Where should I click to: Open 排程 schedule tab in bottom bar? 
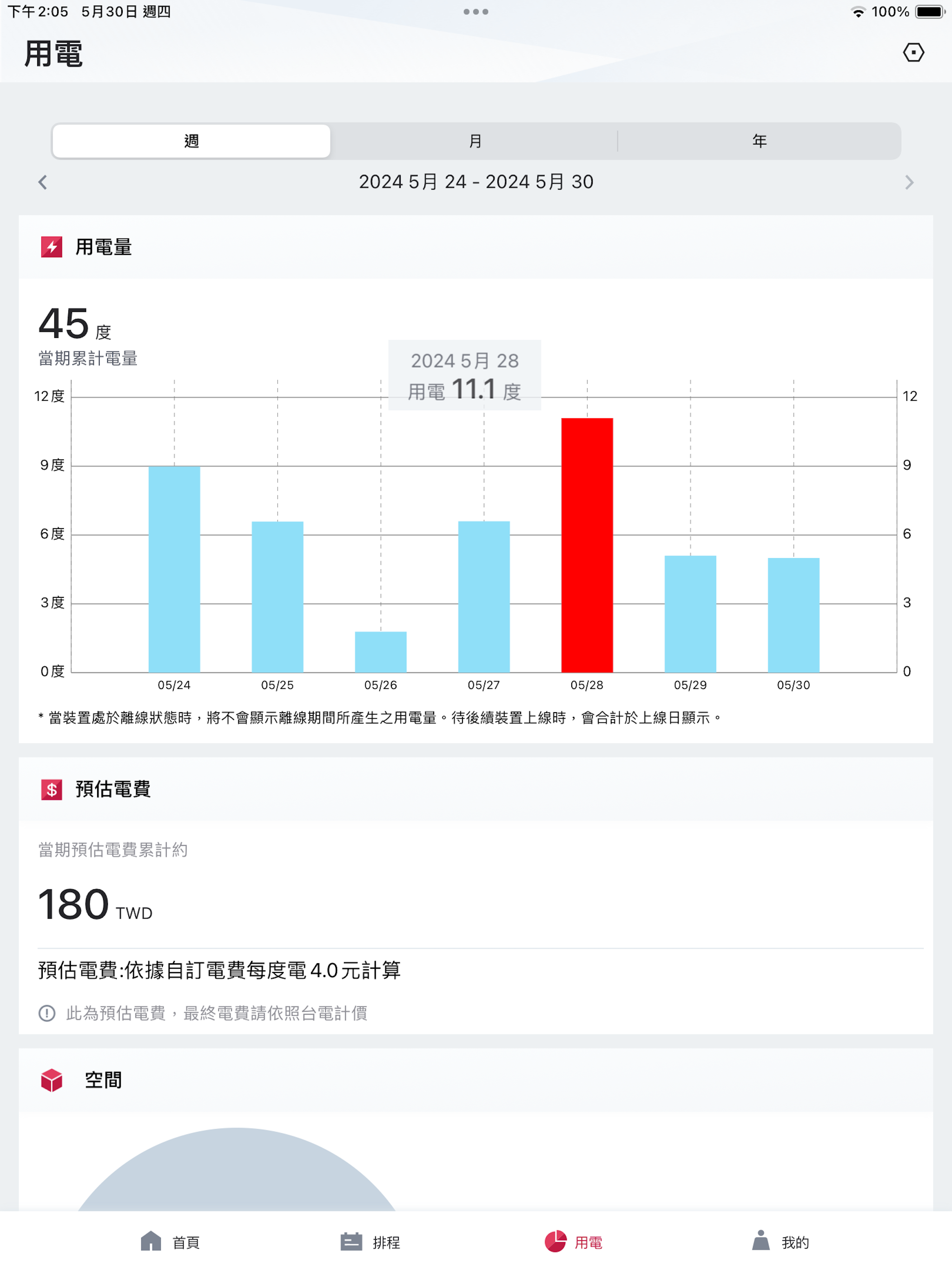(370, 1242)
